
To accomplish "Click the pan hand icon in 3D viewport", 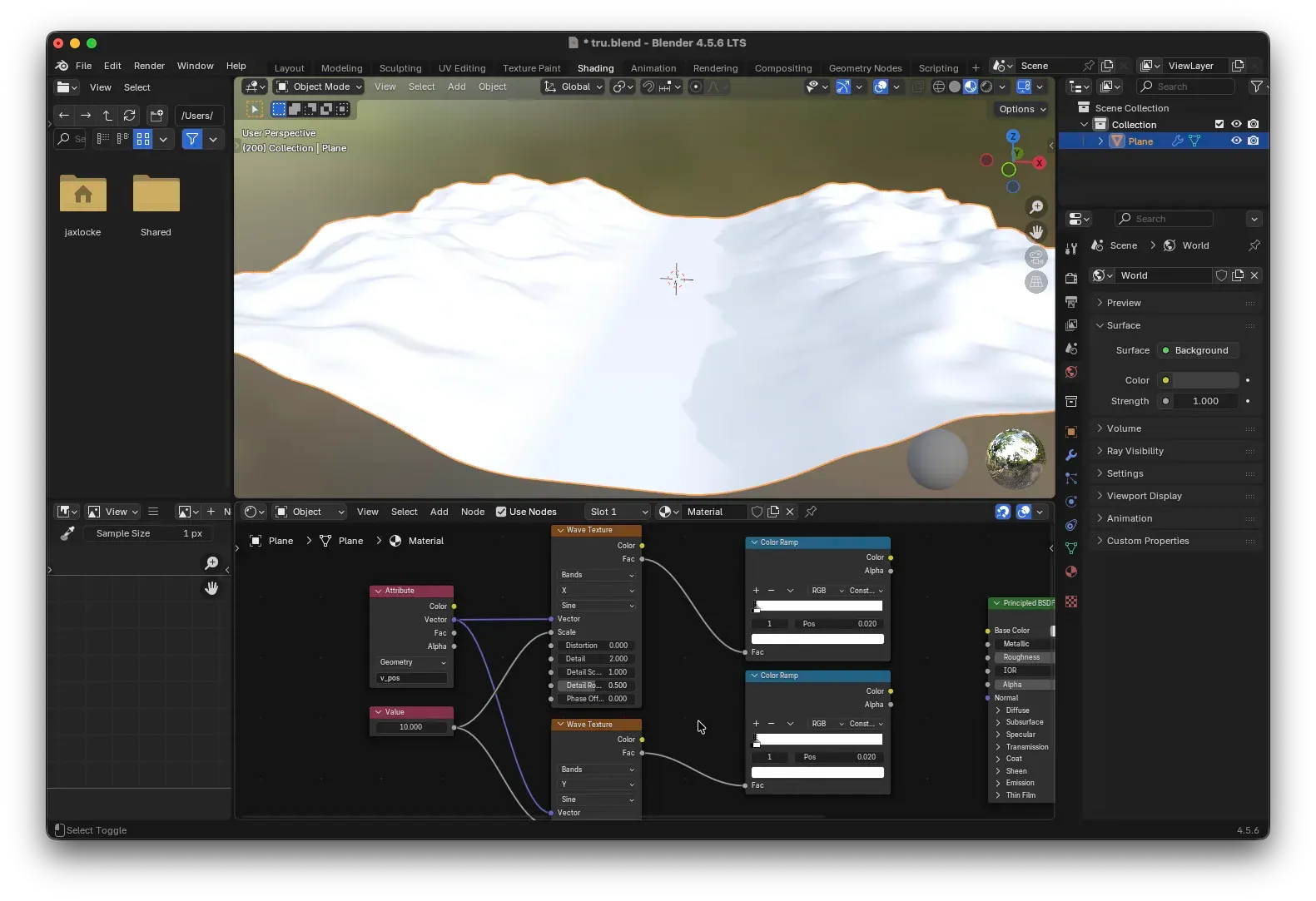I will (1036, 232).
